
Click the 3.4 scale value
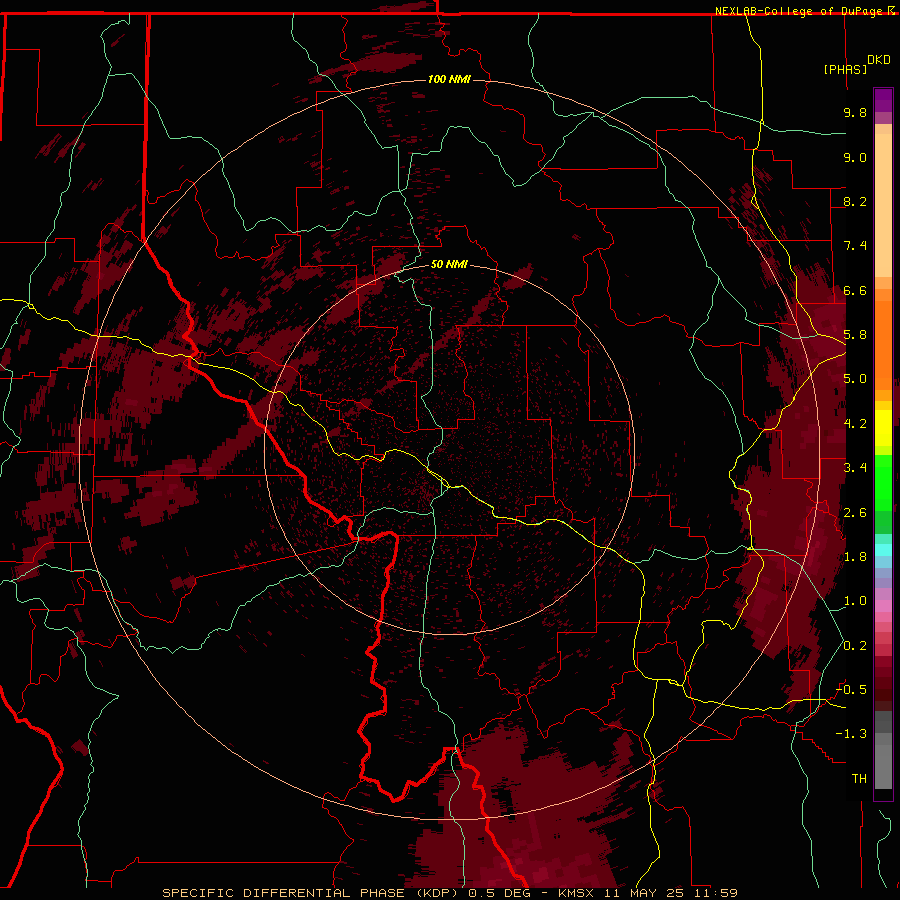(x=855, y=468)
